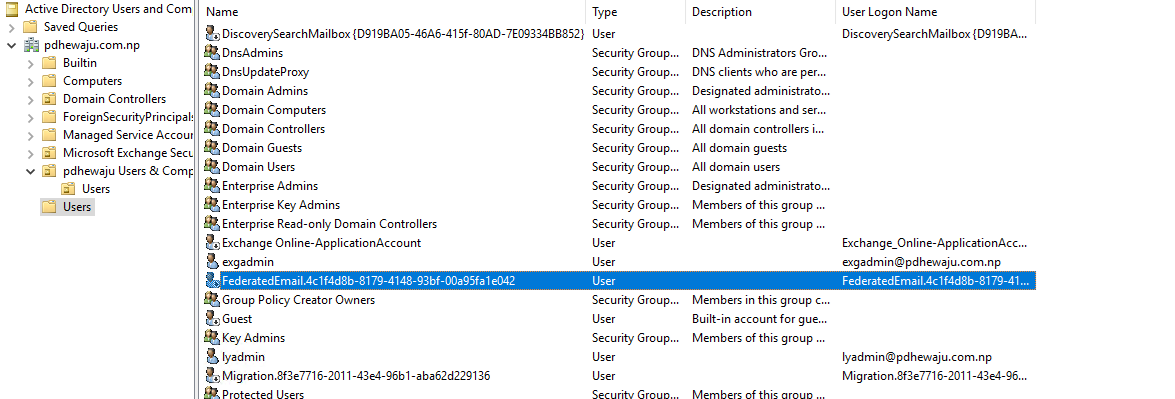Select the Migration.8f3e7716 user row
1175x399 pixels.
tap(619, 376)
